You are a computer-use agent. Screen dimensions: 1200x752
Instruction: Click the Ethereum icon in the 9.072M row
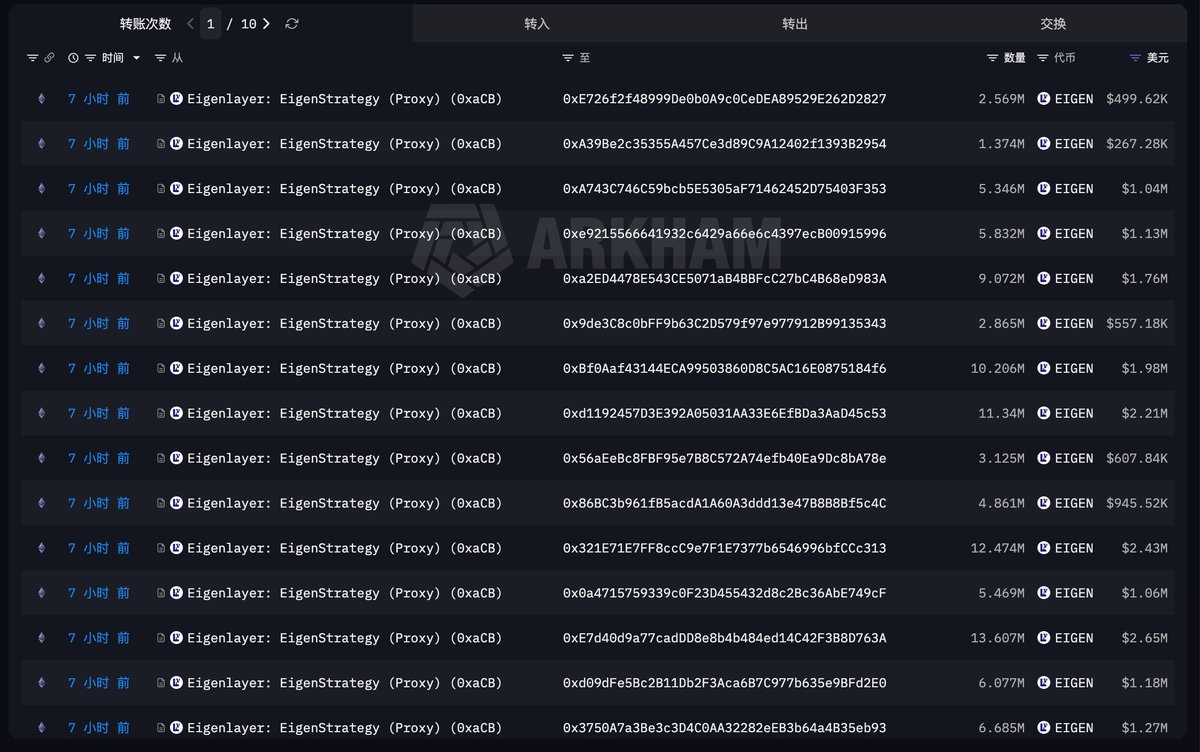pyautogui.click(x=41, y=279)
